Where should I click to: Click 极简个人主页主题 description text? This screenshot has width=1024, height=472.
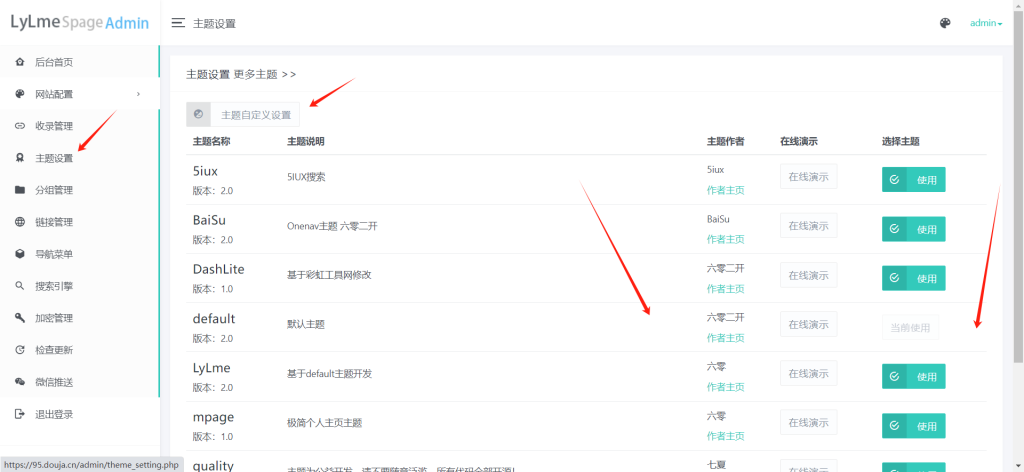click(325, 422)
